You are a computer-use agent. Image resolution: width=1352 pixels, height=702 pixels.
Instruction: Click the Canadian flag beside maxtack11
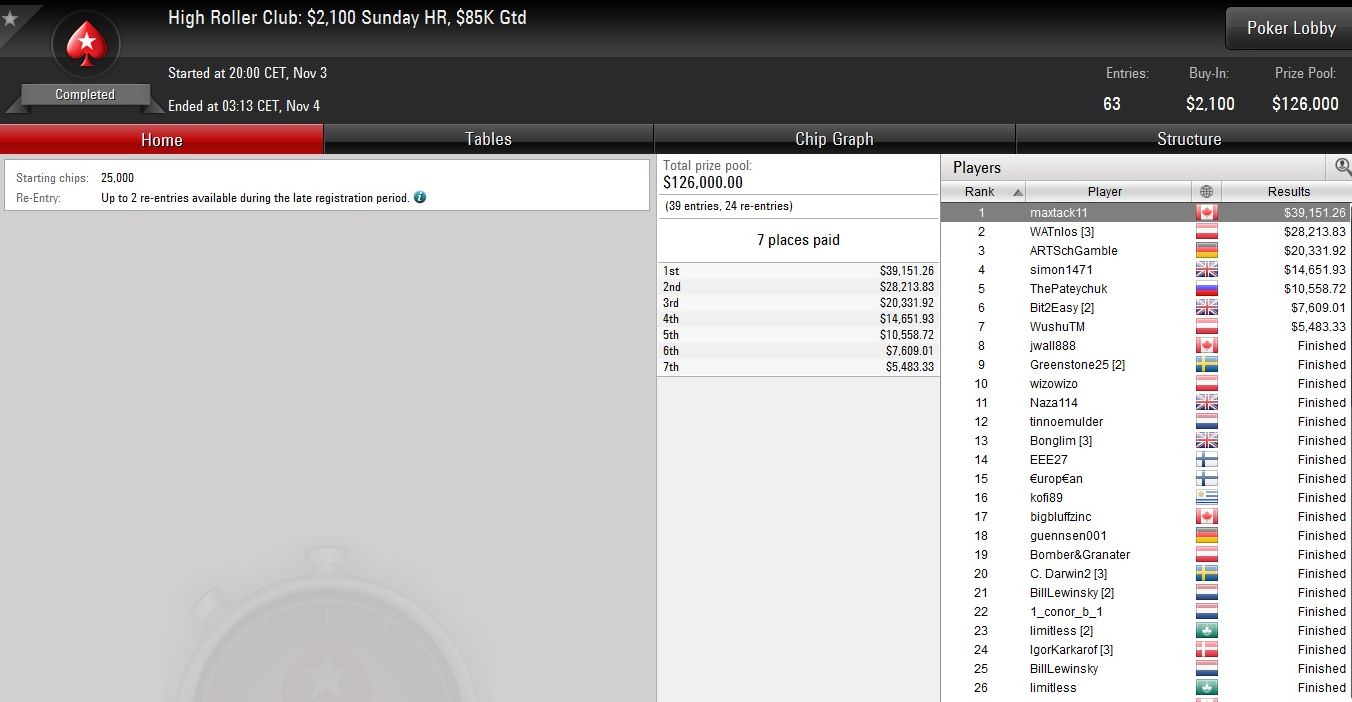click(x=1206, y=213)
